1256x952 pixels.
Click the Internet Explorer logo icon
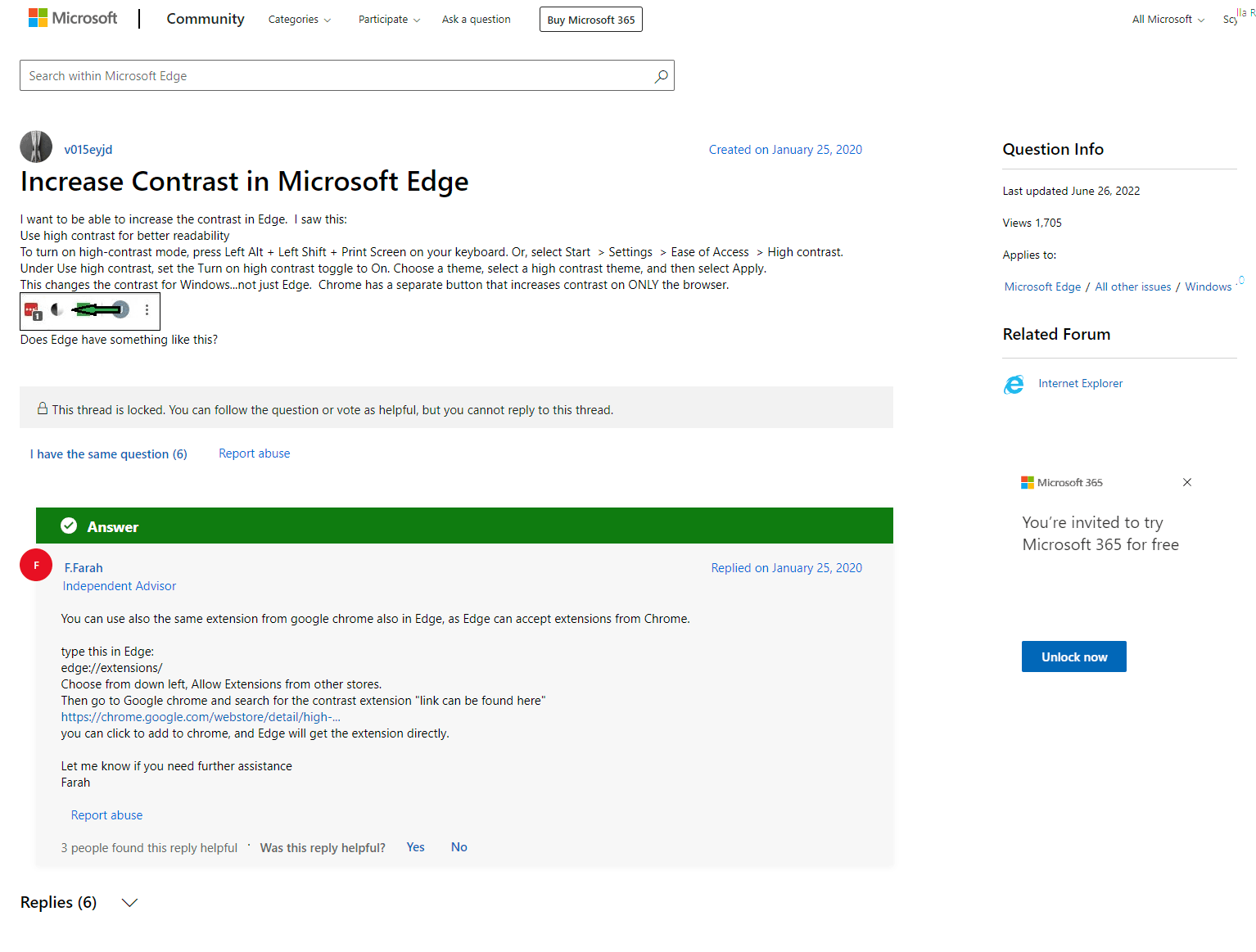(1014, 384)
